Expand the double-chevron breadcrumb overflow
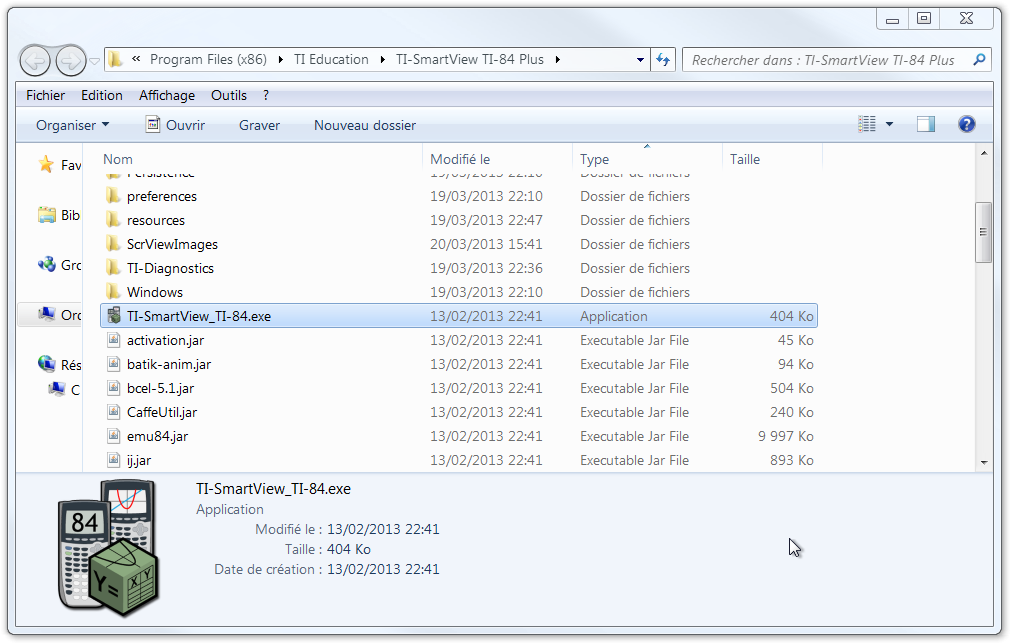Viewport: 1011px width, 644px height. point(136,59)
